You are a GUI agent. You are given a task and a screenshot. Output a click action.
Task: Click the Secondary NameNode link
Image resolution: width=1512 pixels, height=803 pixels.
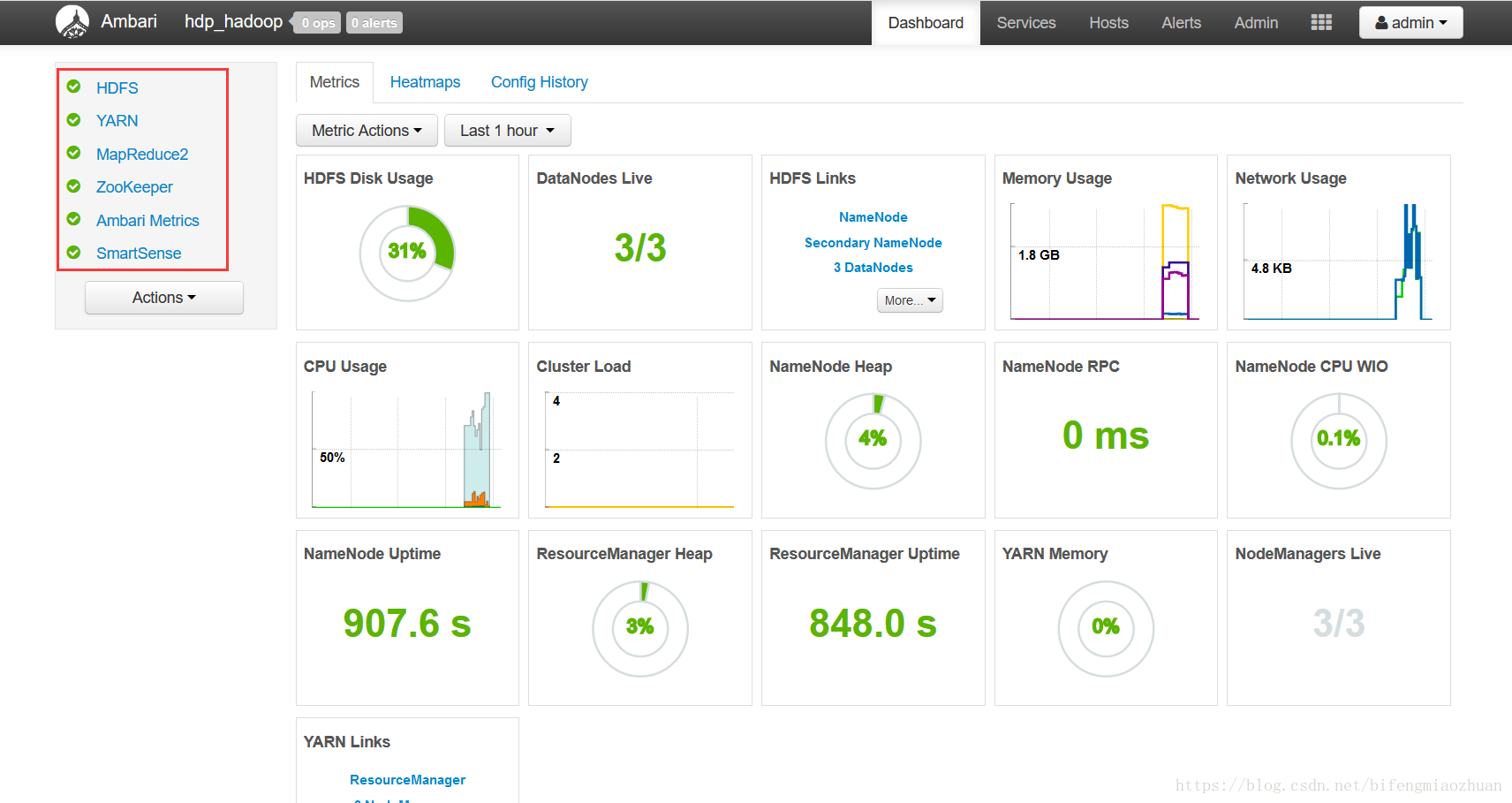[x=873, y=242]
